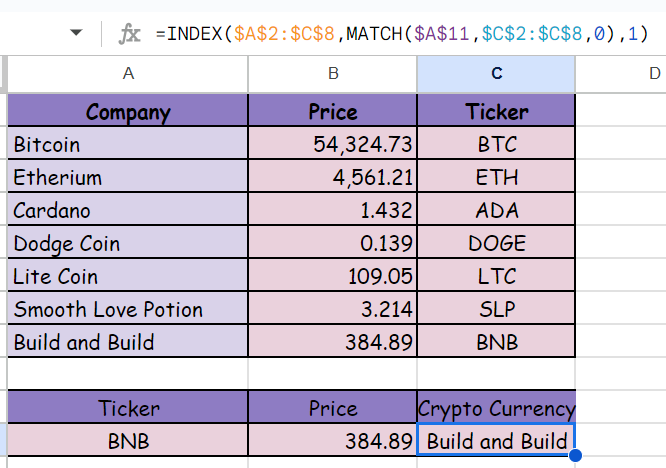Select the Smooth Love Potion cell
The image size is (666, 468).
click(128, 309)
